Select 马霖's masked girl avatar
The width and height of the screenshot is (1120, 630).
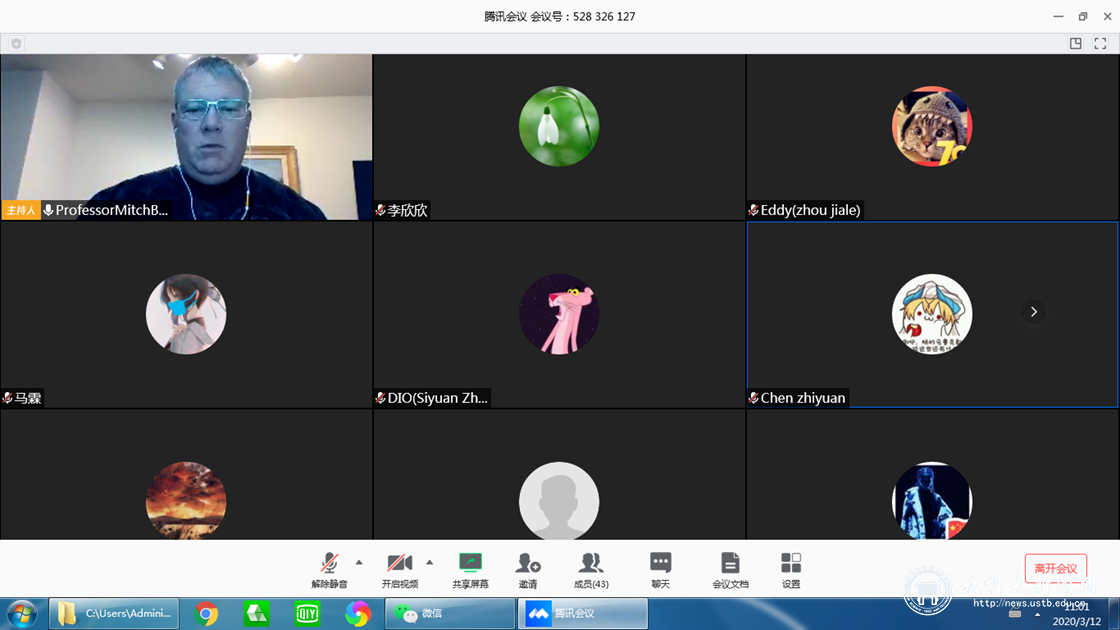point(186,314)
